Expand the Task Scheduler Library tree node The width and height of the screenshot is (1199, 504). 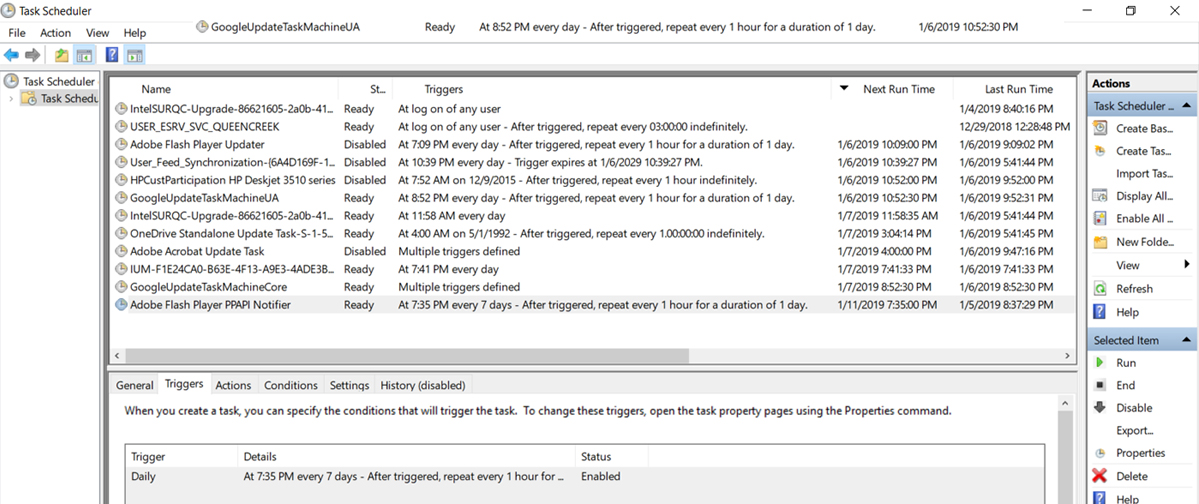[11, 98]
